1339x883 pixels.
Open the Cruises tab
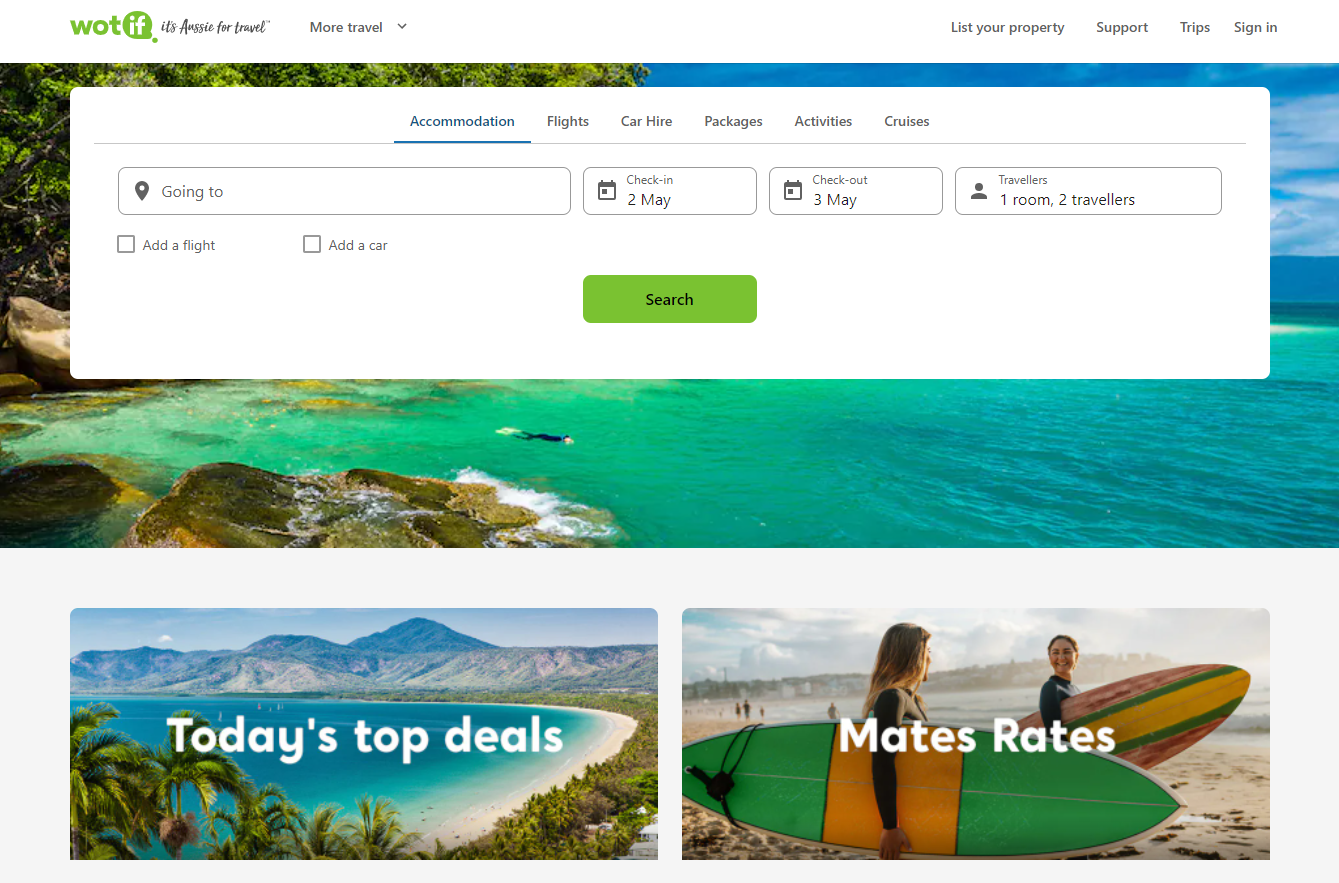(x=907, y=121)
